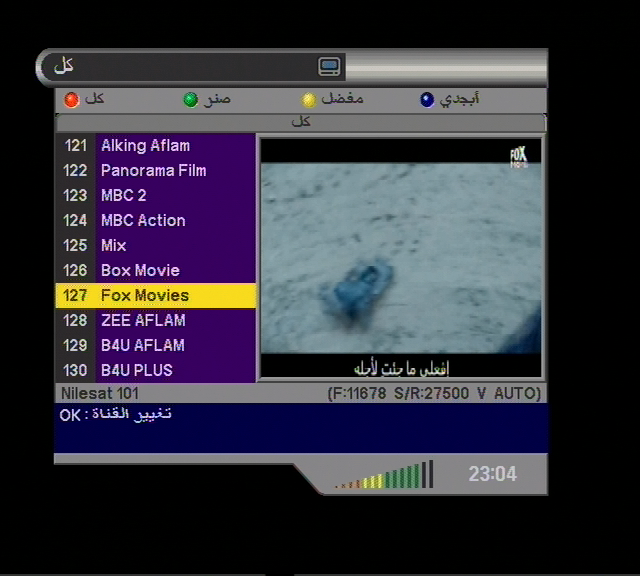This screenshot has height=576, width=640.
Task: Click the Fox Movies preview video
Action: [x=401, y=258]
